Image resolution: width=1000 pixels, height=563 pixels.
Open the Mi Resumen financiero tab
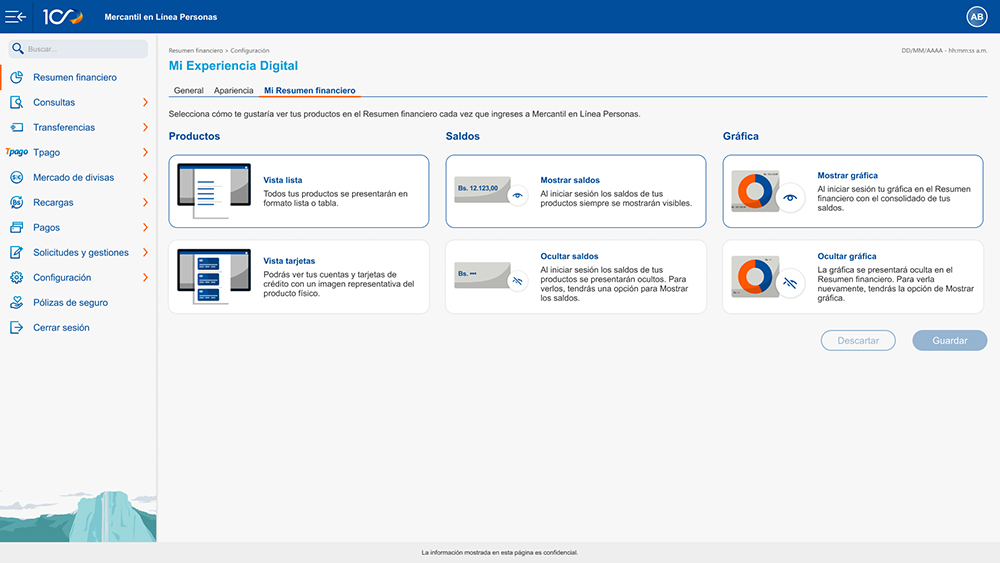click(x=310, y=91)
